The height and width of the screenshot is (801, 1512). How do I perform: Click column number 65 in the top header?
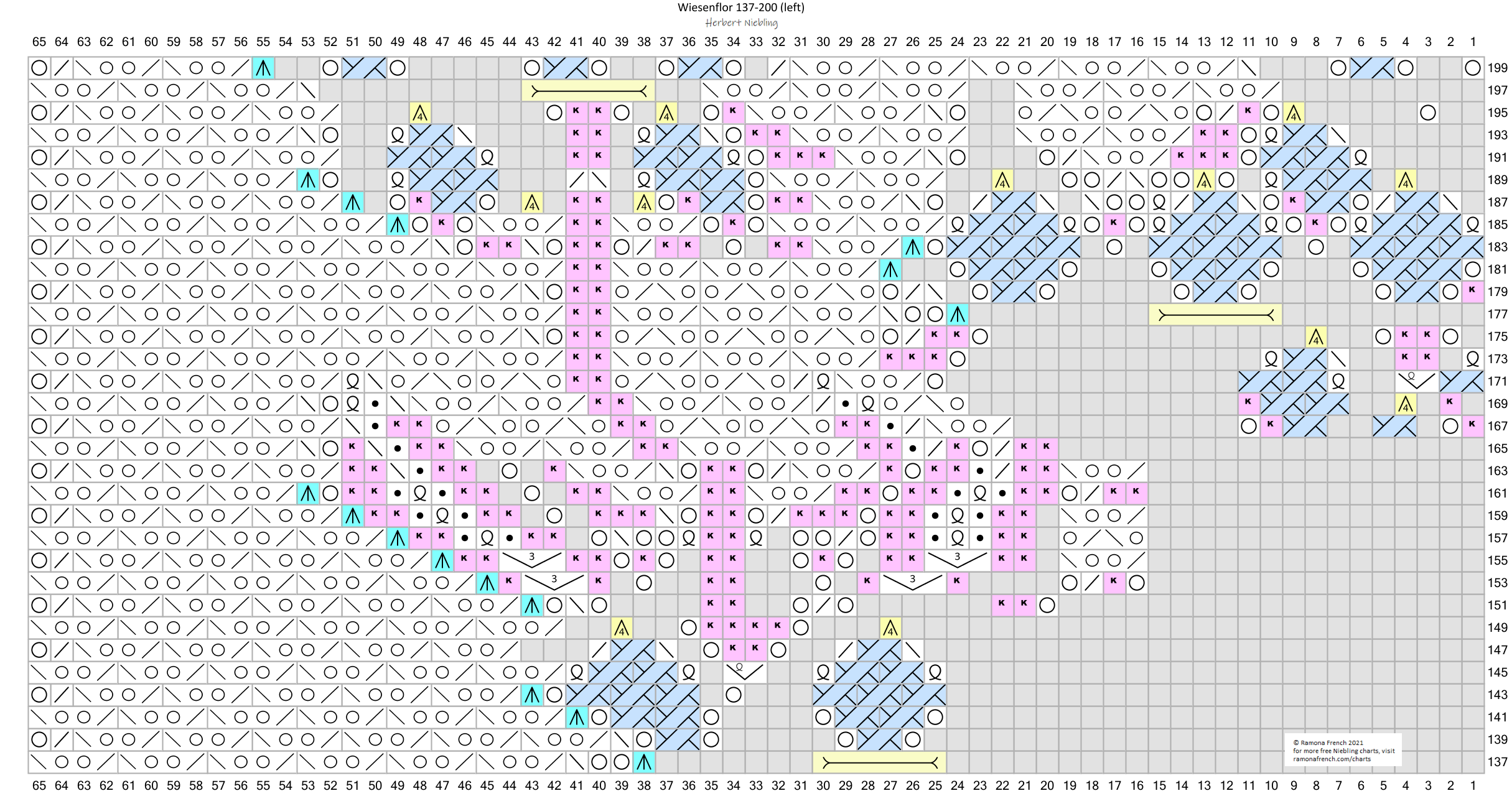click(39, 42)
